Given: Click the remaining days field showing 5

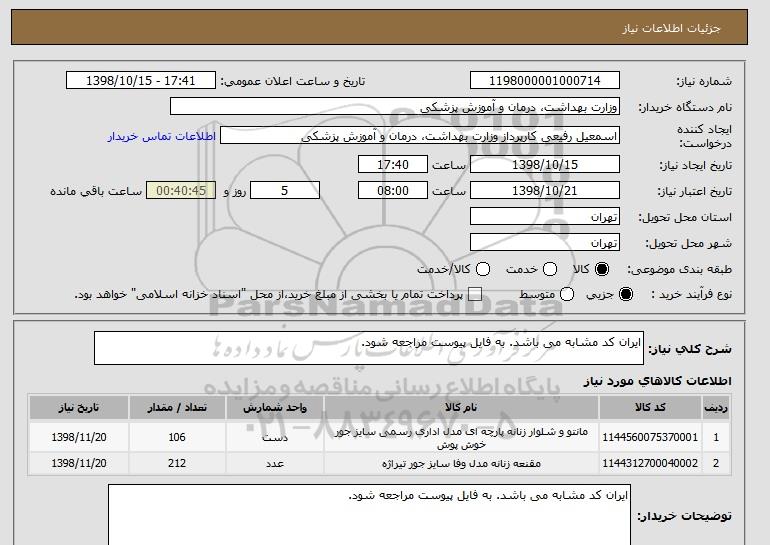Looking at the screenshot, I should 285,190.
